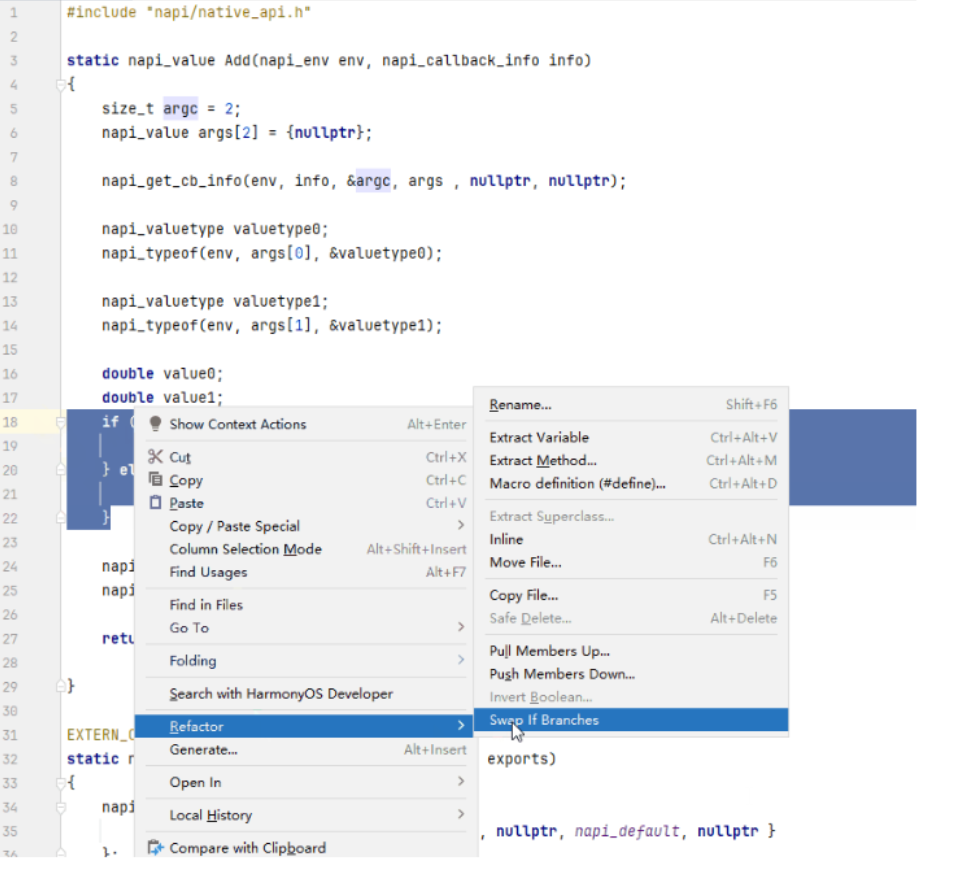978x870 pixels.
Task: Select Search with HarmonyOS Developer
Action: pos(281,694)
